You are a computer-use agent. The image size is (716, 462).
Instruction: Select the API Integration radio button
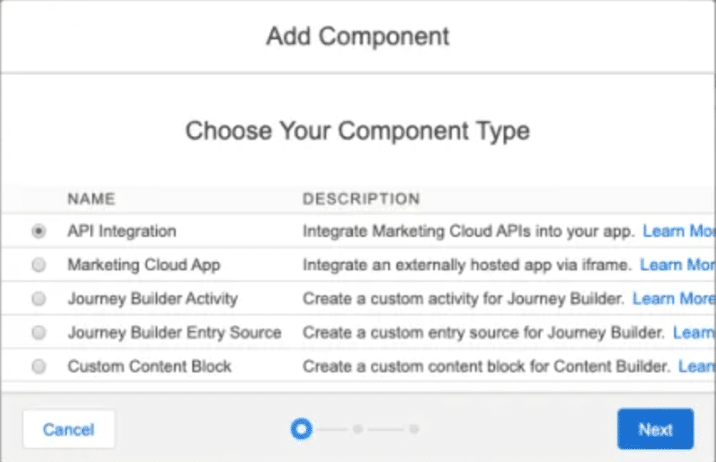(39, 231)
